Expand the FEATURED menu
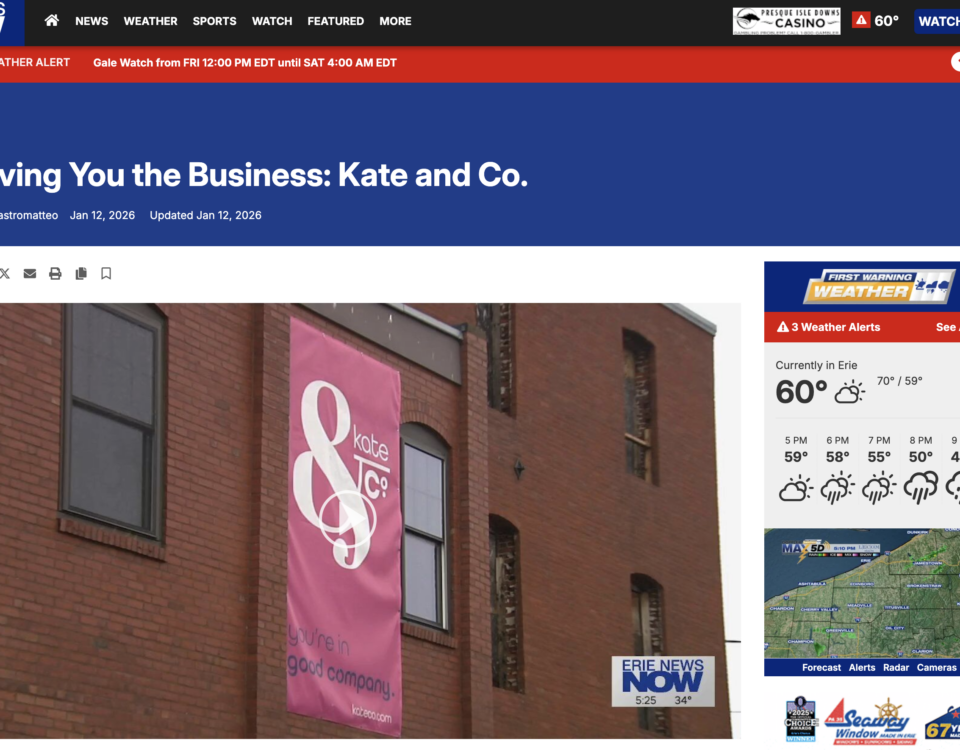960x750 pixels. 336,21
